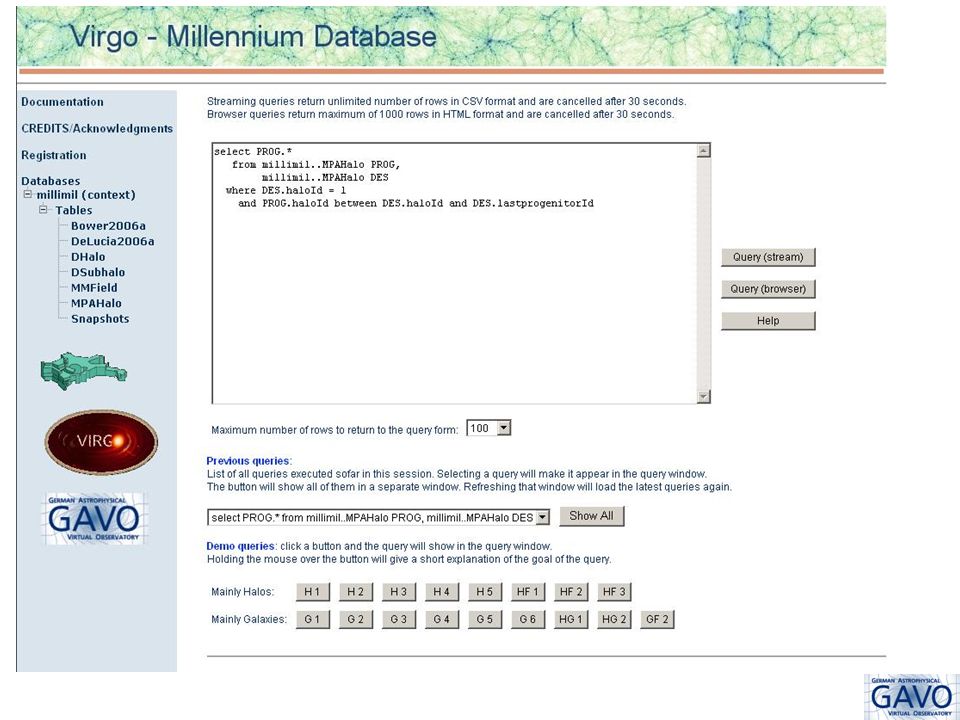Load demo query G 6
Image resolution: width=960 pixels, height=720 pixels.
coord(528,620)
